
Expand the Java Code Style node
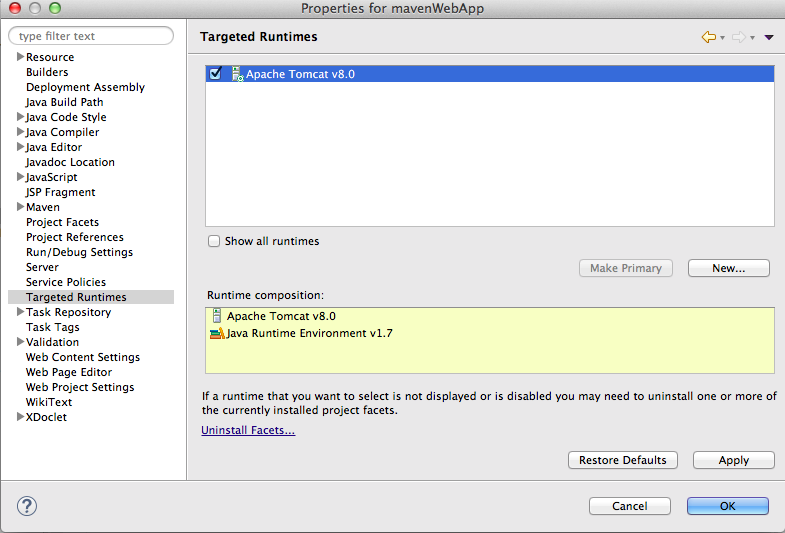click(21, 117)
